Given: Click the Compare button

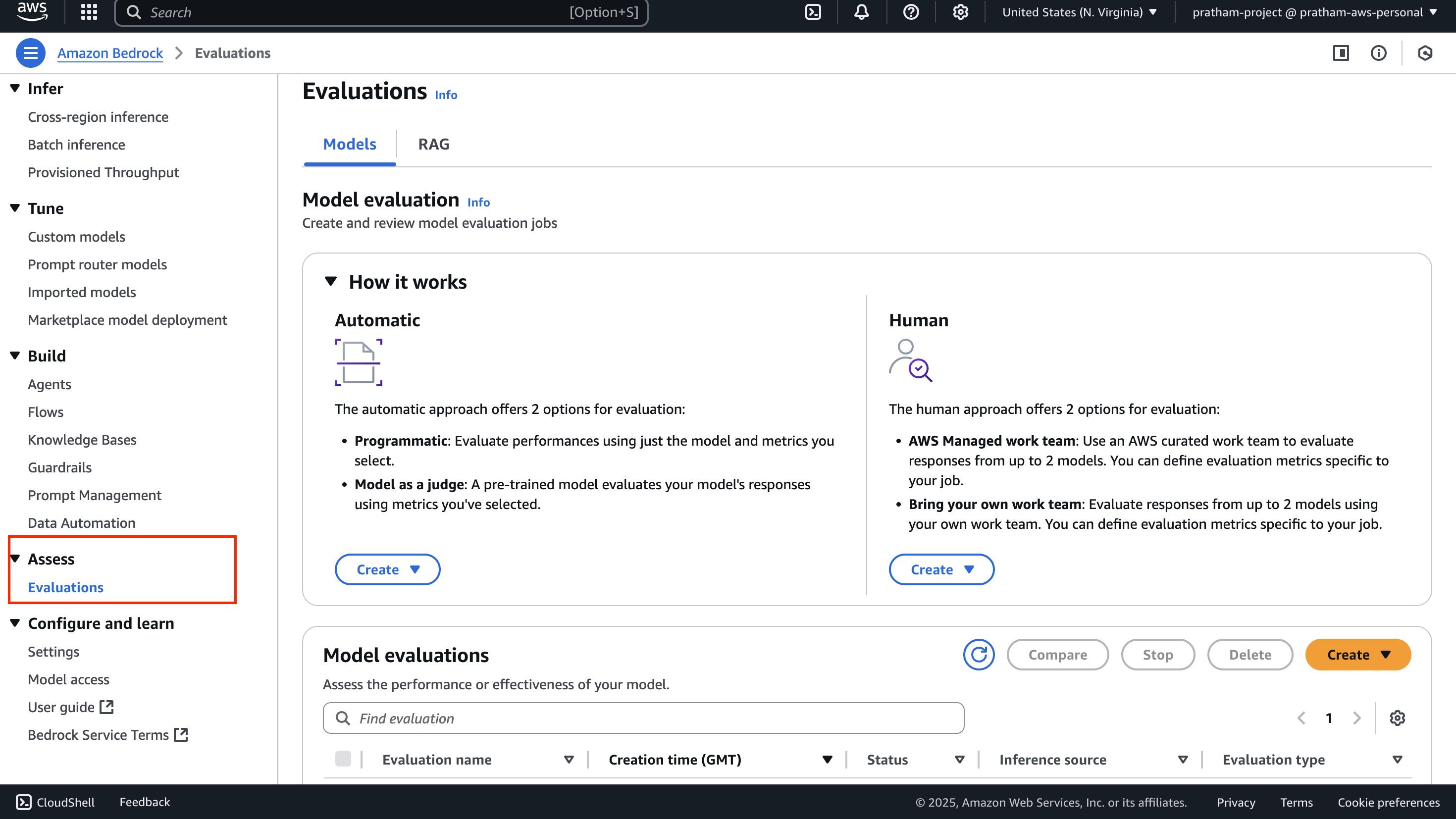Looking at the screenshot, I should pos(1057,655).
